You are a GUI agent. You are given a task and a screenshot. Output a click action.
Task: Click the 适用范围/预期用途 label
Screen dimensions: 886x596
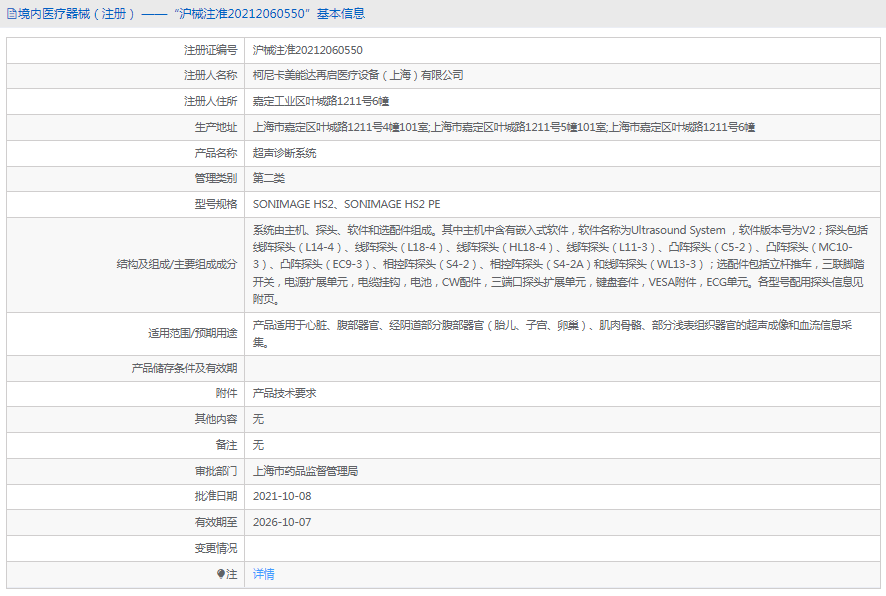tap(193, 333)
